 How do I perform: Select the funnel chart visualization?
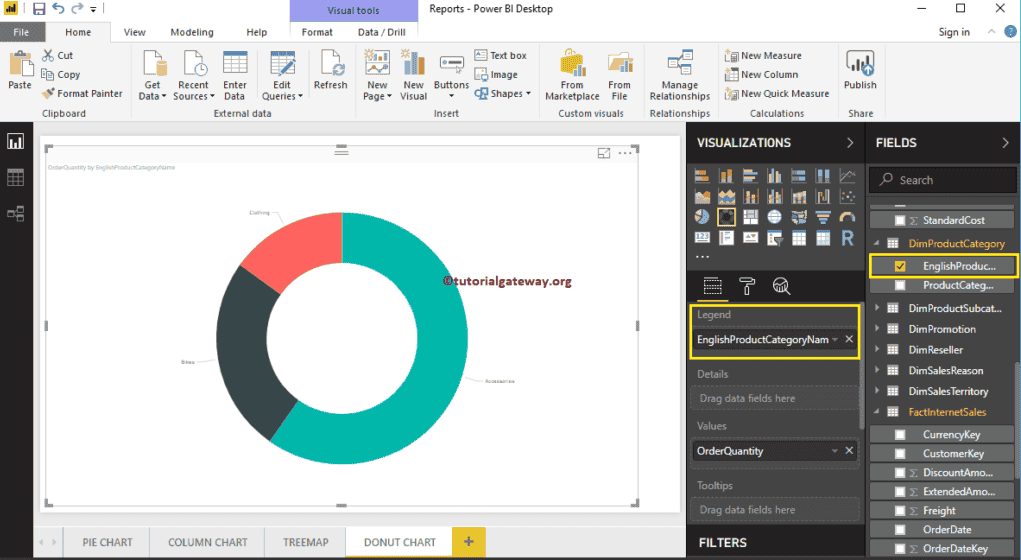point(823,217)
